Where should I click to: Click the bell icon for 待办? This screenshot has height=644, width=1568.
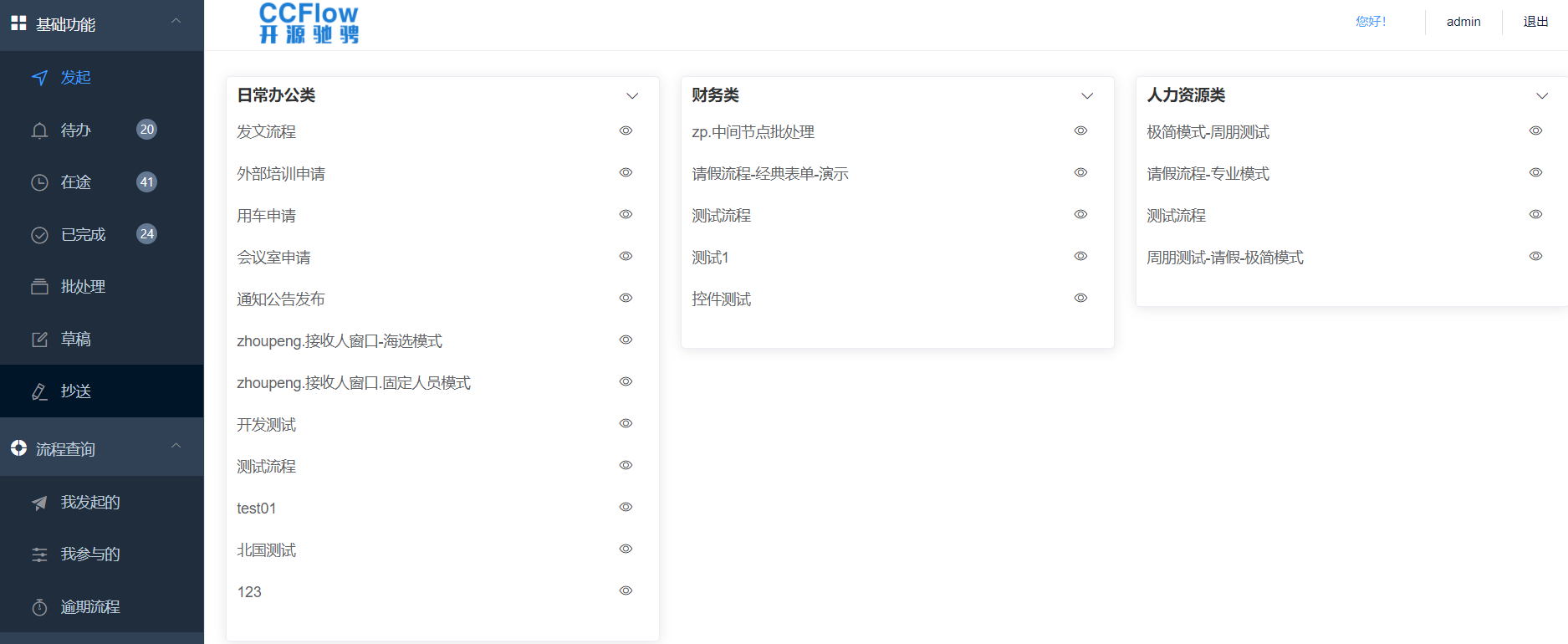[x=39, y=130]
